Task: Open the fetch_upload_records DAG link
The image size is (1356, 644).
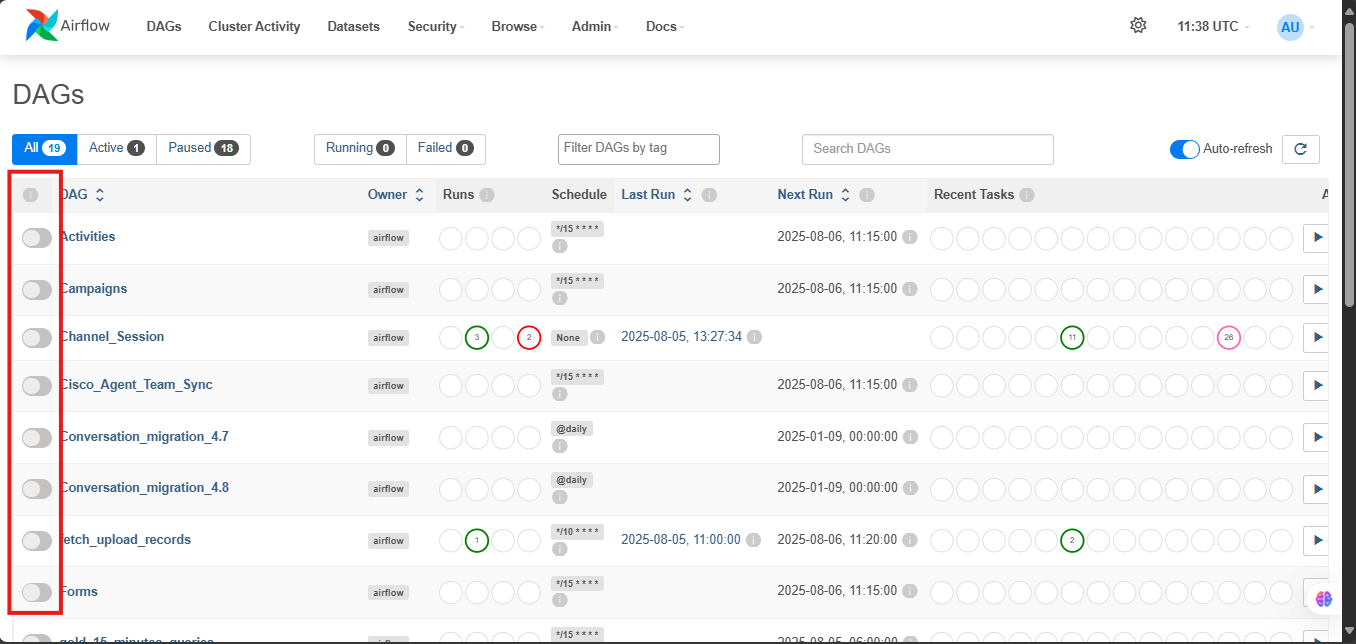Action: (x=126, y=540)
